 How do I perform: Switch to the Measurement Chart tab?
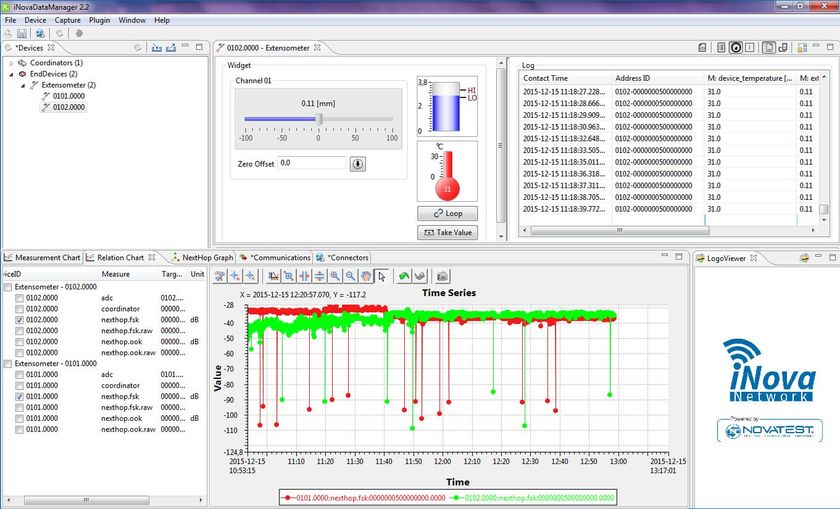(42, 258)
